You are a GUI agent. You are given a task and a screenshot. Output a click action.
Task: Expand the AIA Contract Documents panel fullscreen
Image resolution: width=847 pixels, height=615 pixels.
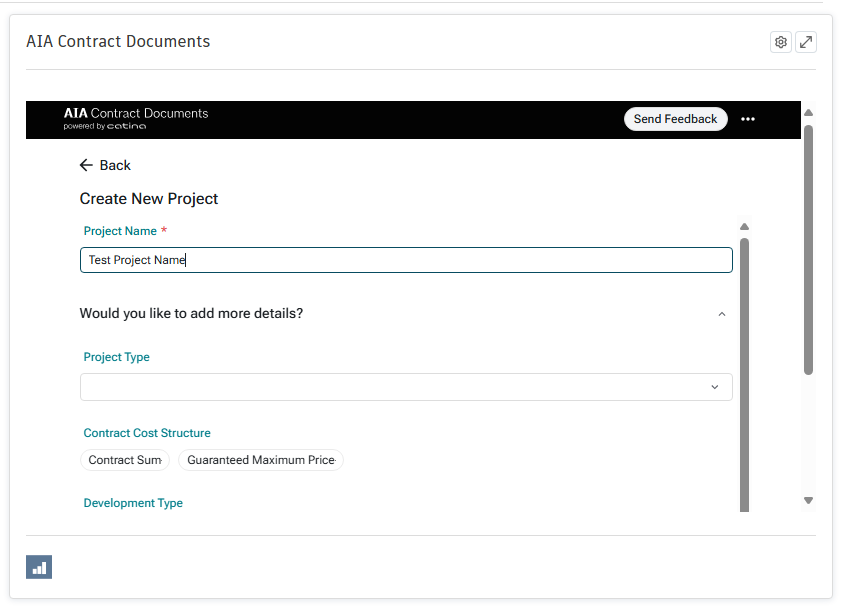pos(805,42)
